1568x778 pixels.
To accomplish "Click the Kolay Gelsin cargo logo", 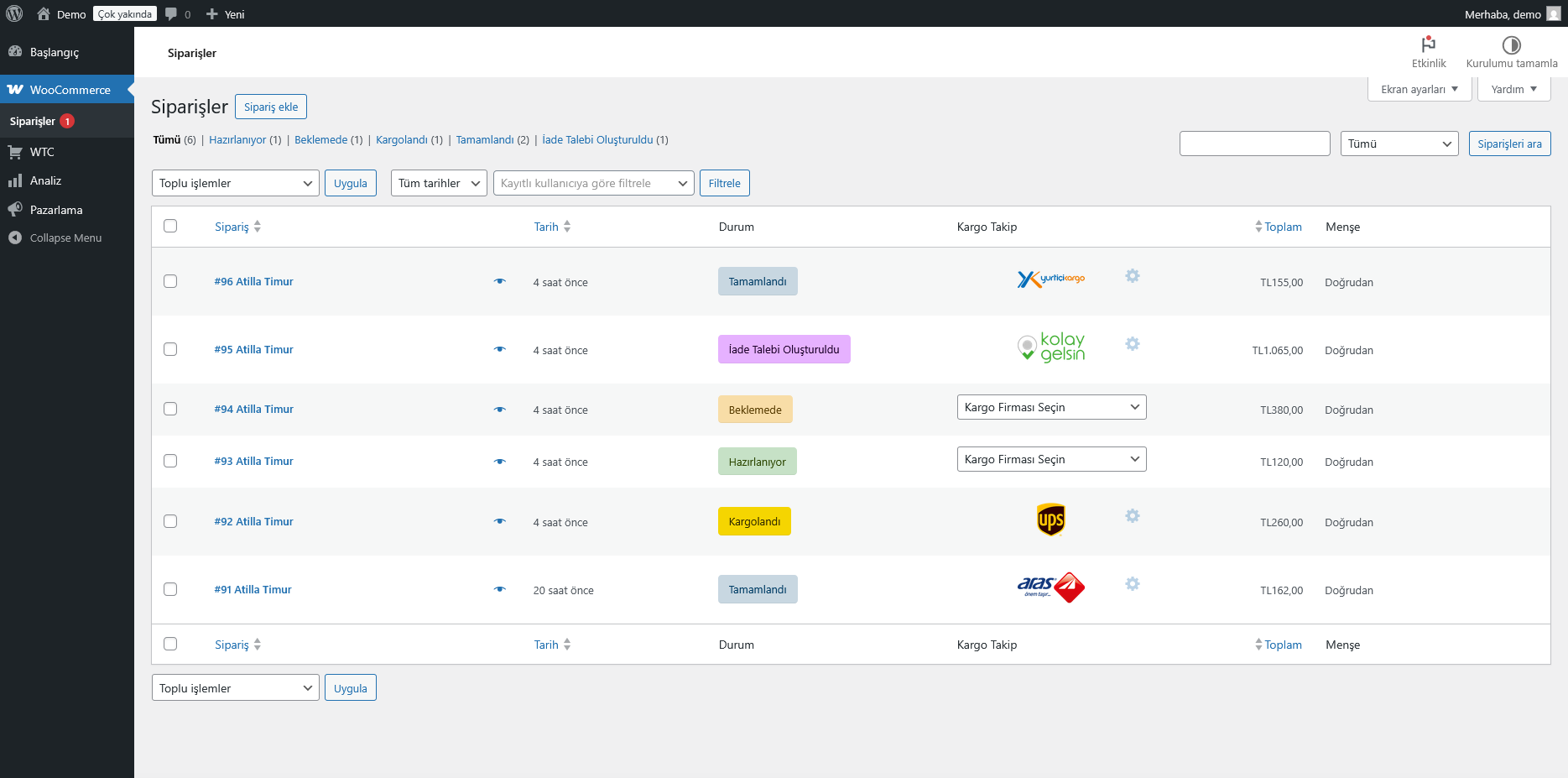I will click(x=1051, y=347).
